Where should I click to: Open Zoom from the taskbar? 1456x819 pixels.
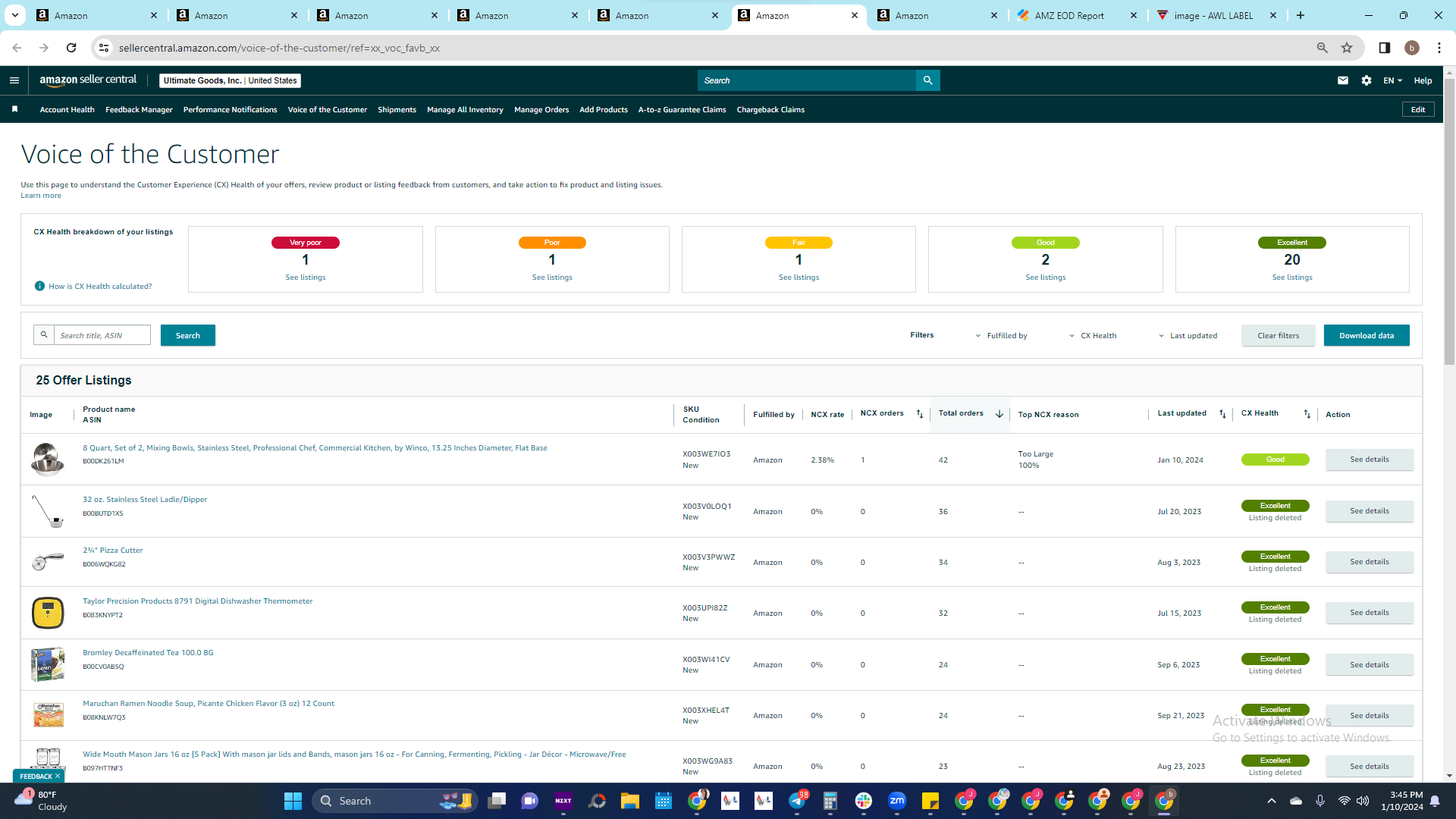tap(897, 801)
